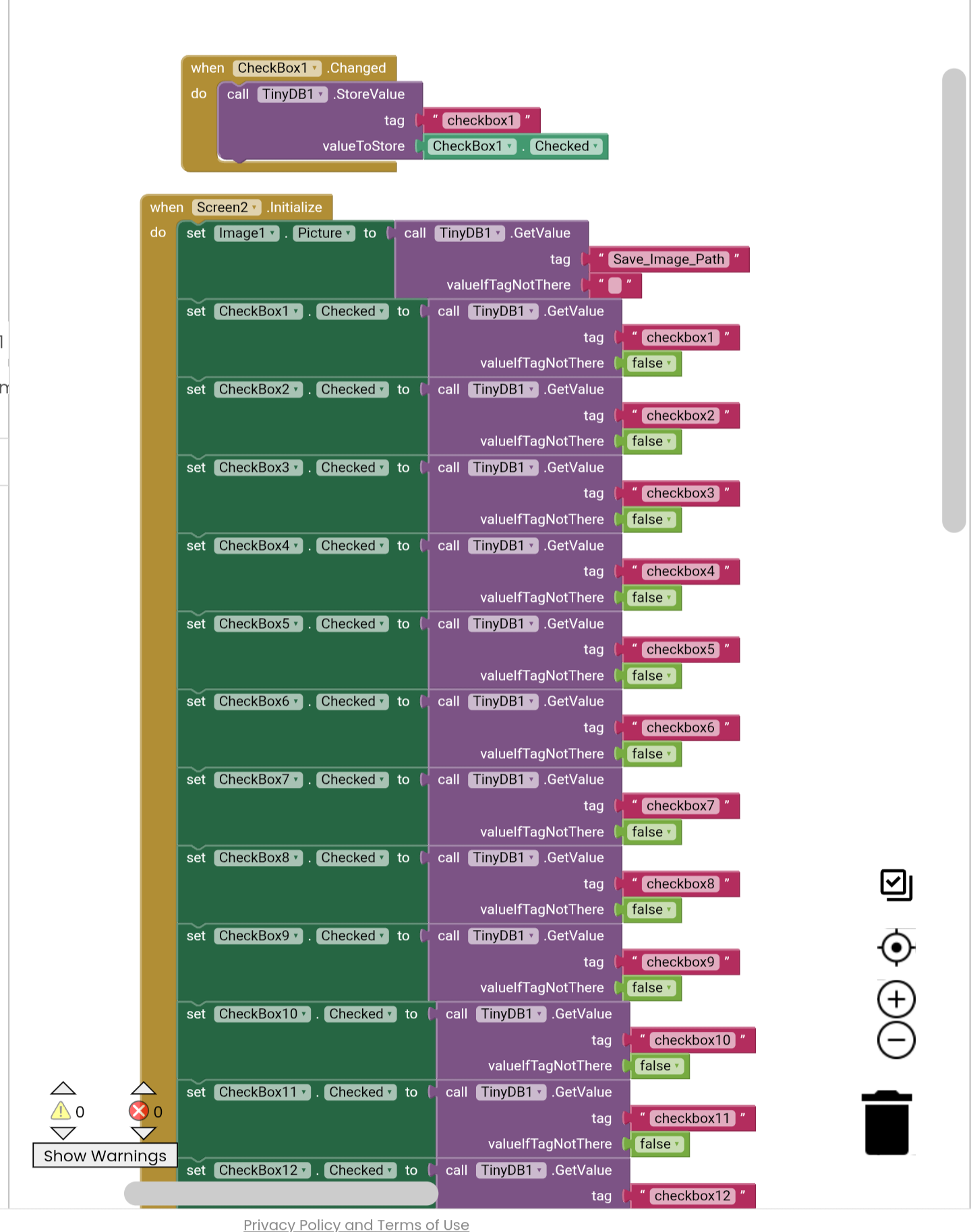Click the Show Warnings button
Image resolution: width=971 pixels, height=1232 pixels.
pyautogui.click(x=105, y=1156)
